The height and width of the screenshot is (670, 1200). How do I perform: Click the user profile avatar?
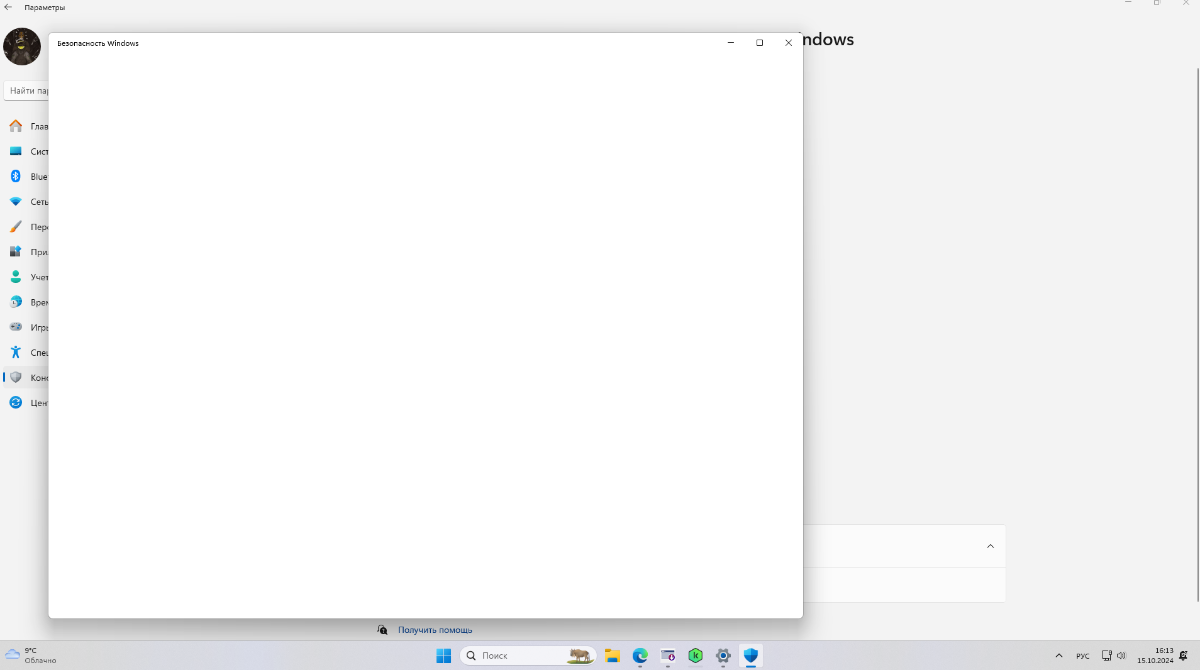click(x=22, y=46)
